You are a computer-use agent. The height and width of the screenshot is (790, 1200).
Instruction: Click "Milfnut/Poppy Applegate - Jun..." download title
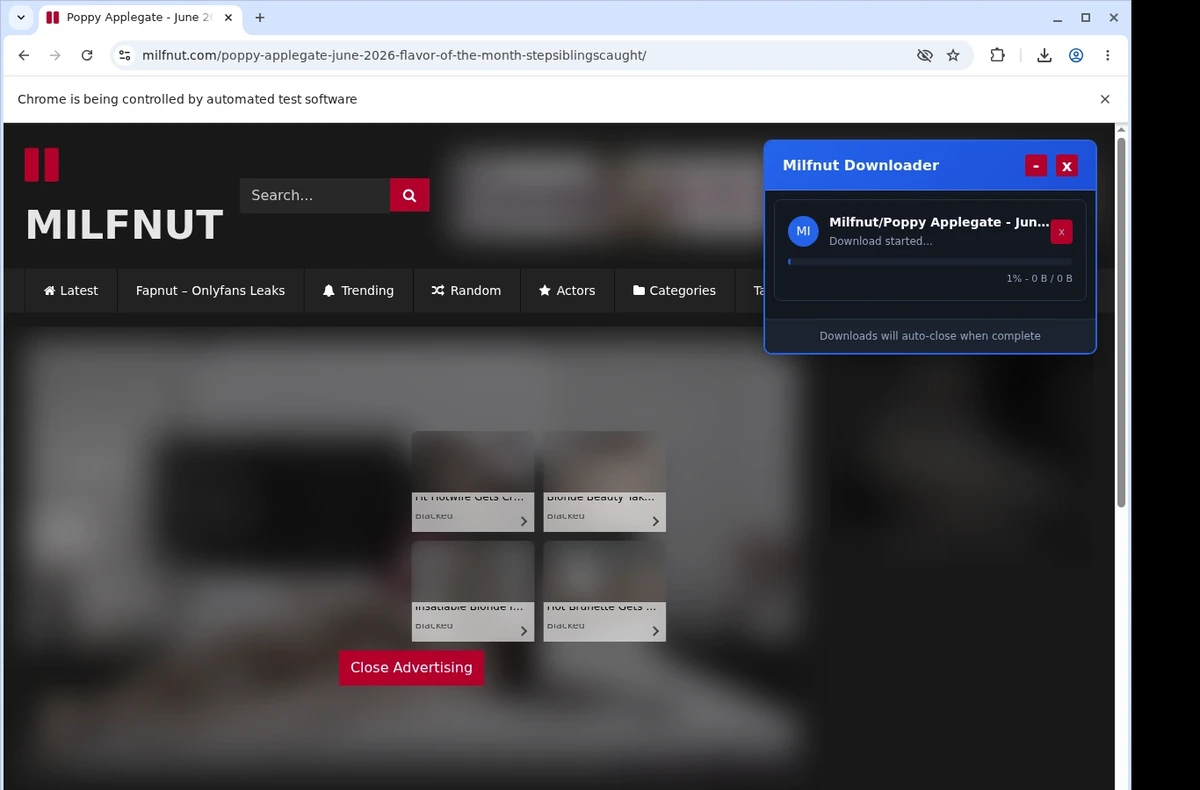coord(939,222)
